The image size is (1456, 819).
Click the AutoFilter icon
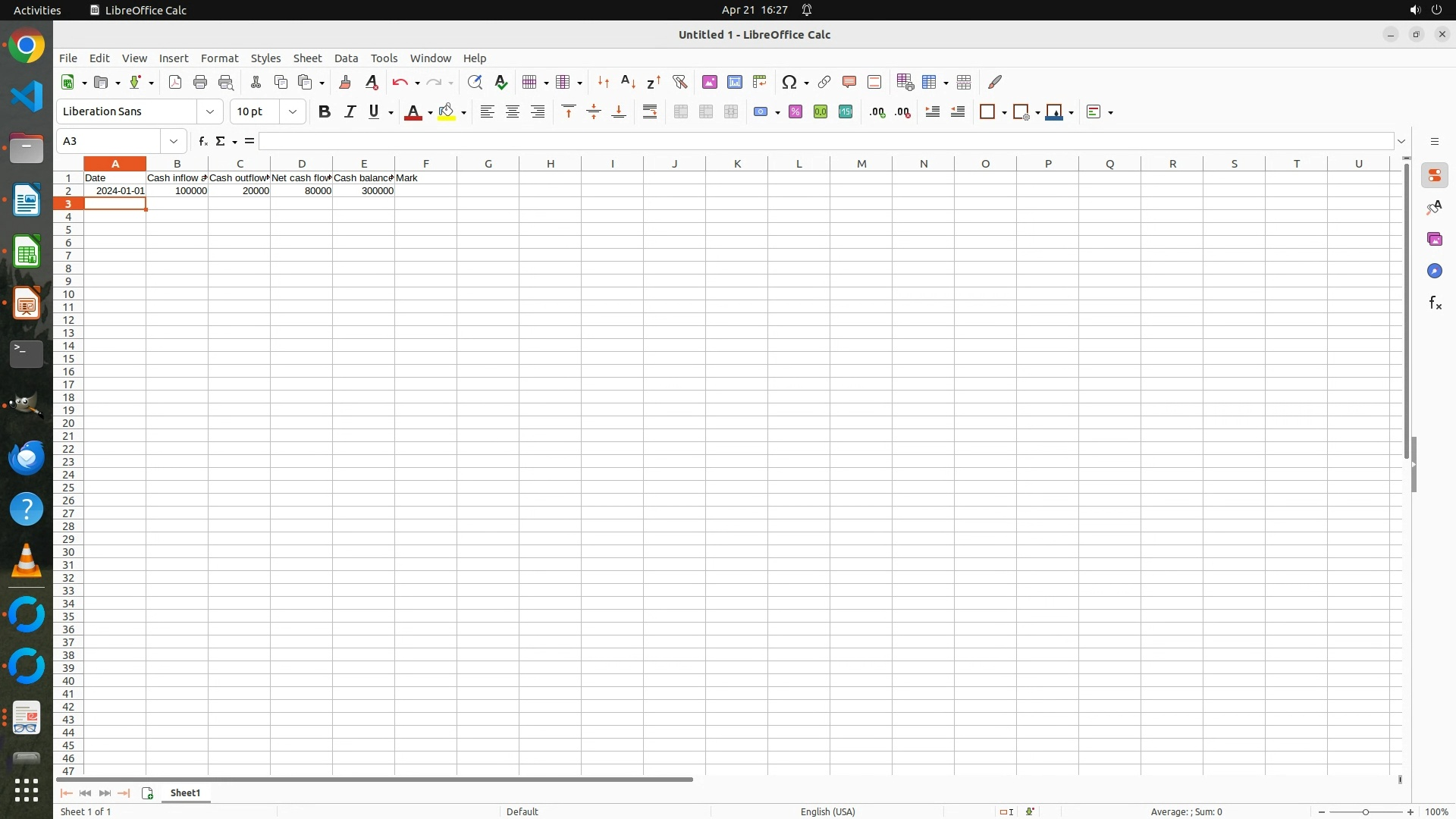679,82
